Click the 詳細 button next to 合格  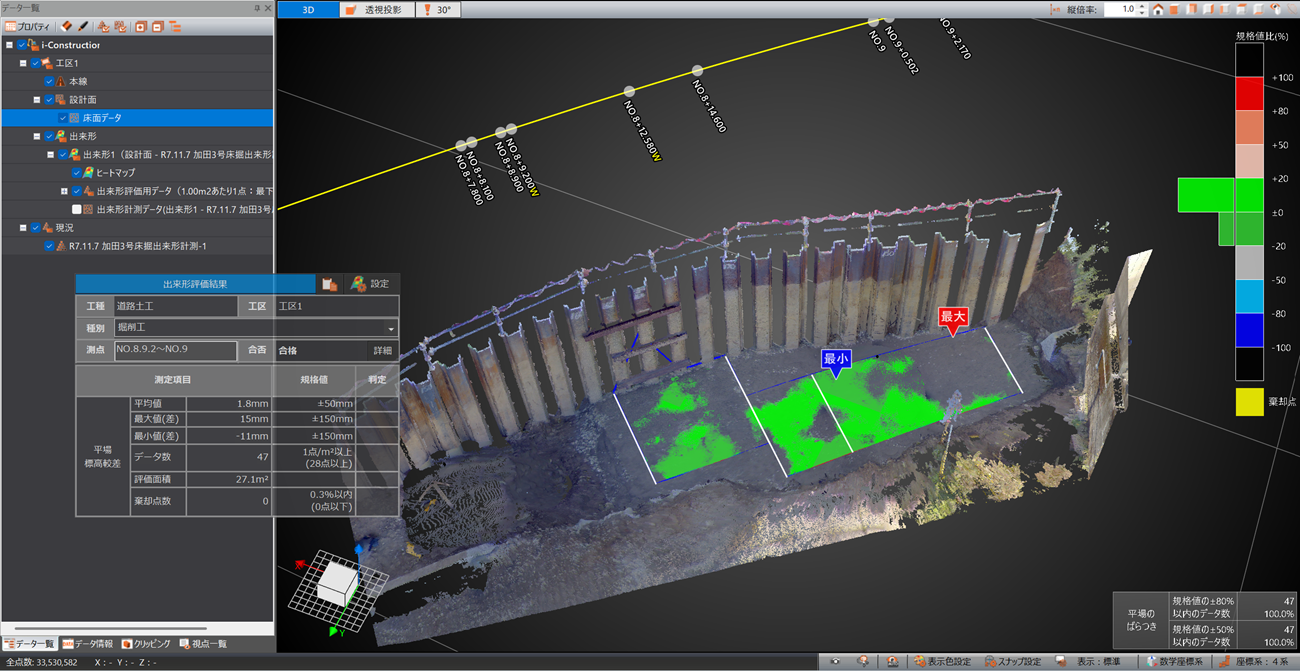(x=382, y=351)
